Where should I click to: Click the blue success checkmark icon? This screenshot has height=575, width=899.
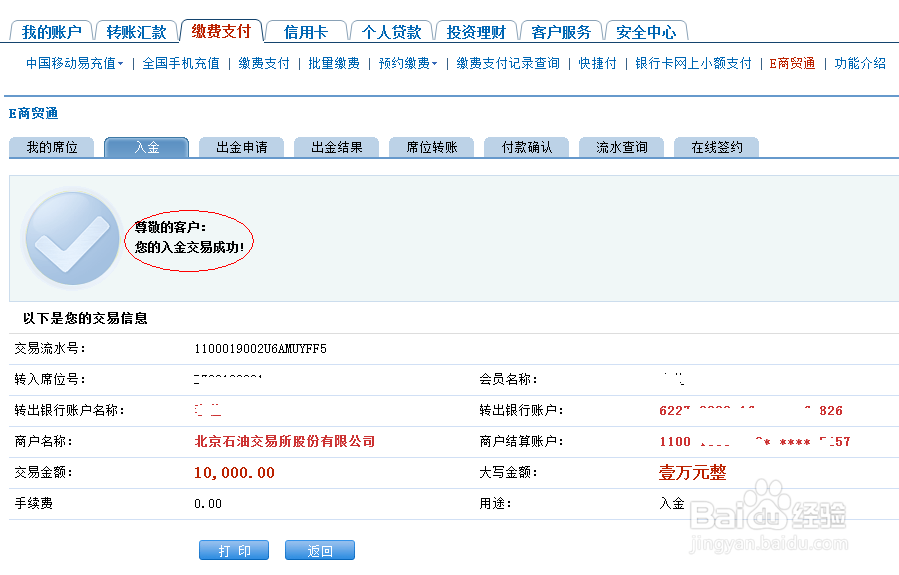72,238
